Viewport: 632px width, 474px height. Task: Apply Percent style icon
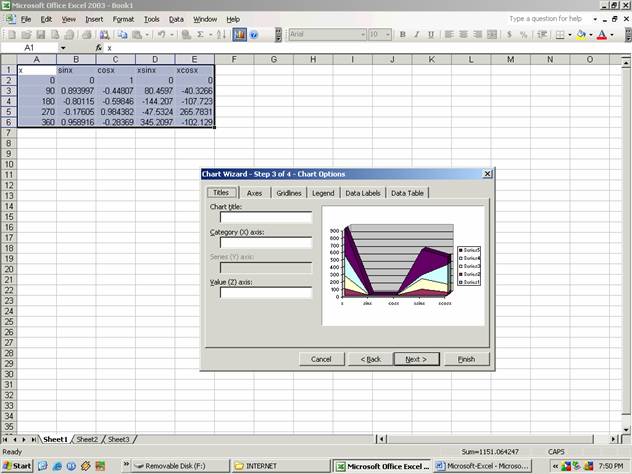524,35
